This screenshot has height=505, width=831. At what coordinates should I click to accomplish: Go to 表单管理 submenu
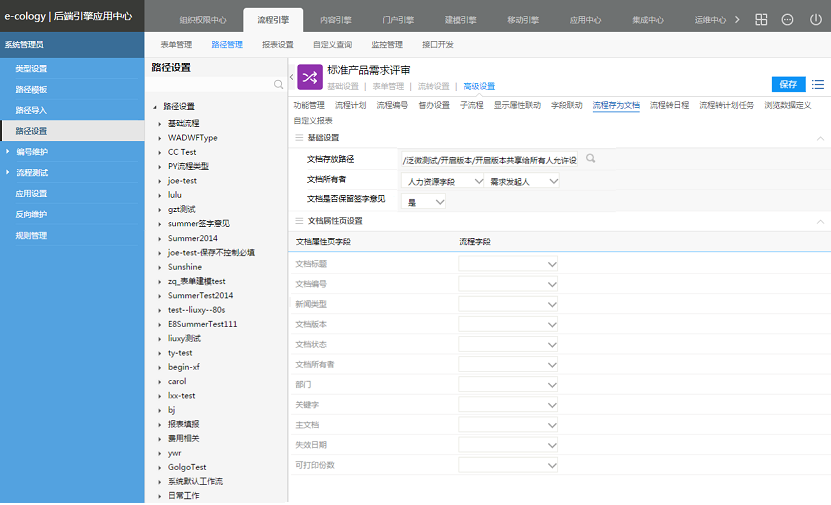pos(176,45)
